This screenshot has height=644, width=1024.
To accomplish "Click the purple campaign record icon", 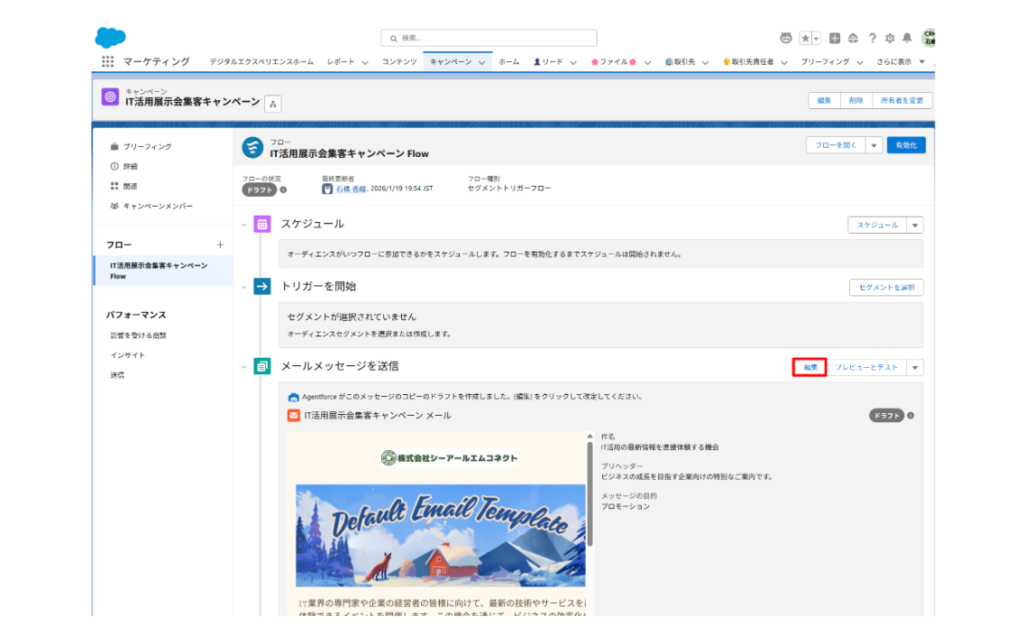I will tap(110, 97).
